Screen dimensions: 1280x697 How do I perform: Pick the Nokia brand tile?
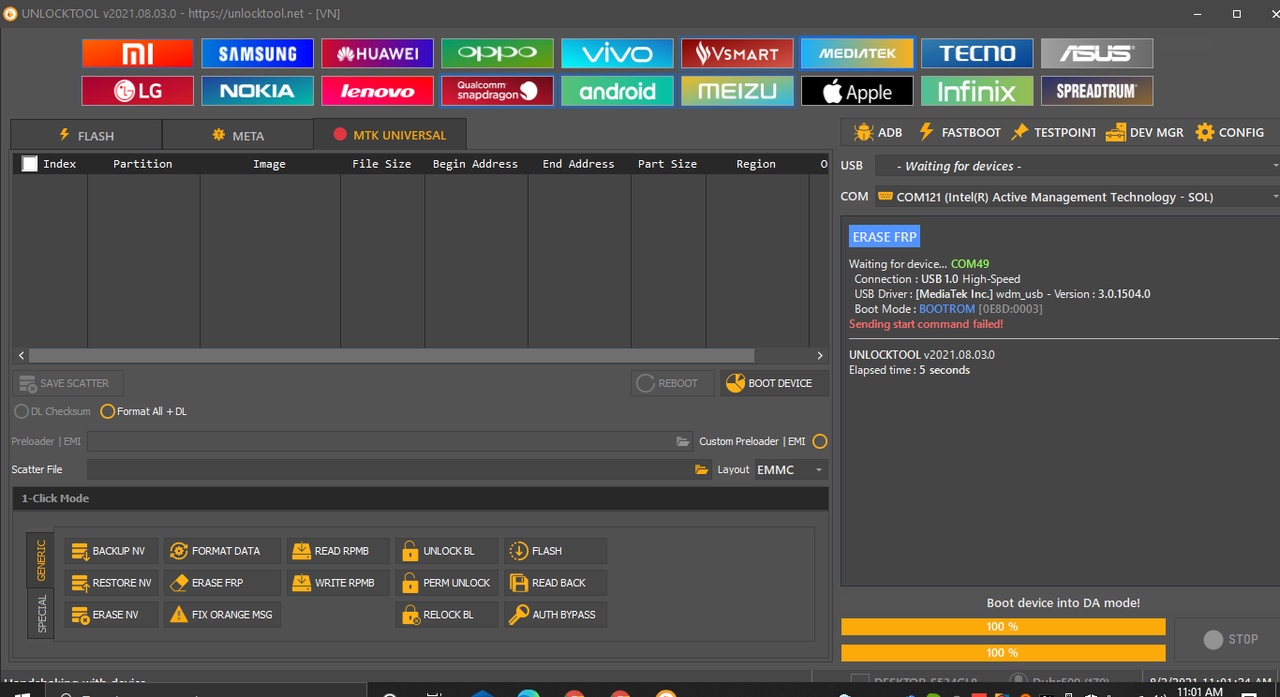(x=258, y=91)
